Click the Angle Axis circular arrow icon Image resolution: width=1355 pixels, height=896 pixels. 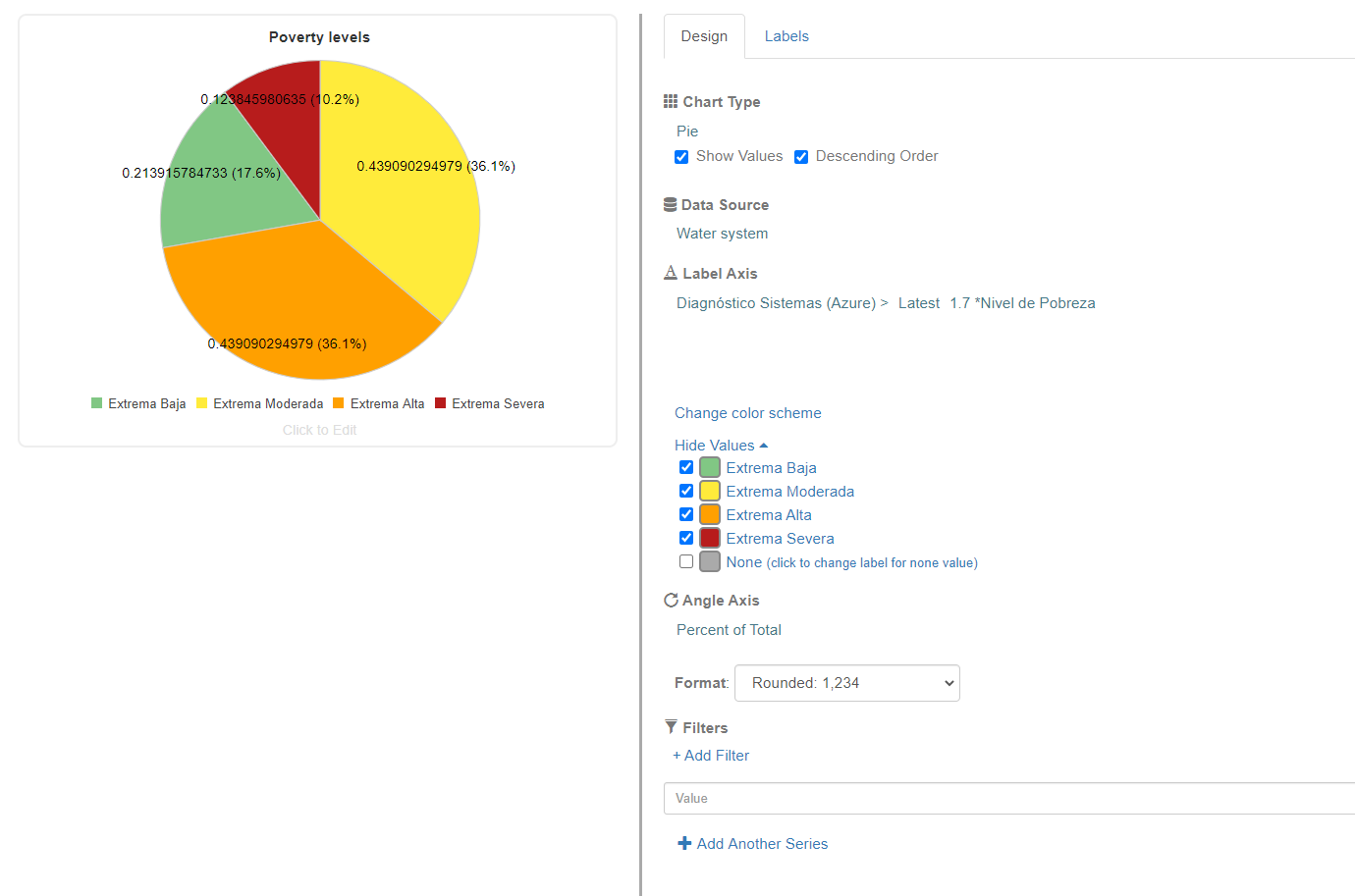pos(671,600)
